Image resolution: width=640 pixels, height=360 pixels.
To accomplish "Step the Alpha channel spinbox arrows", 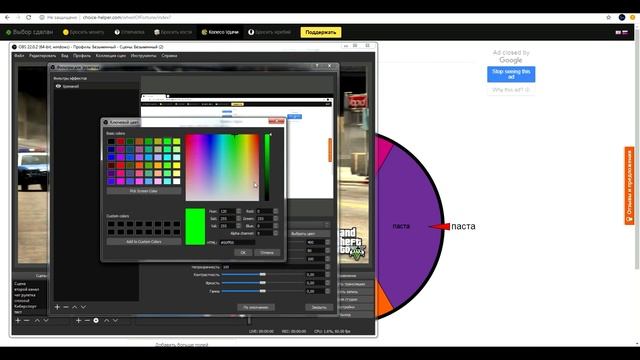I will (x=276, y=233).
